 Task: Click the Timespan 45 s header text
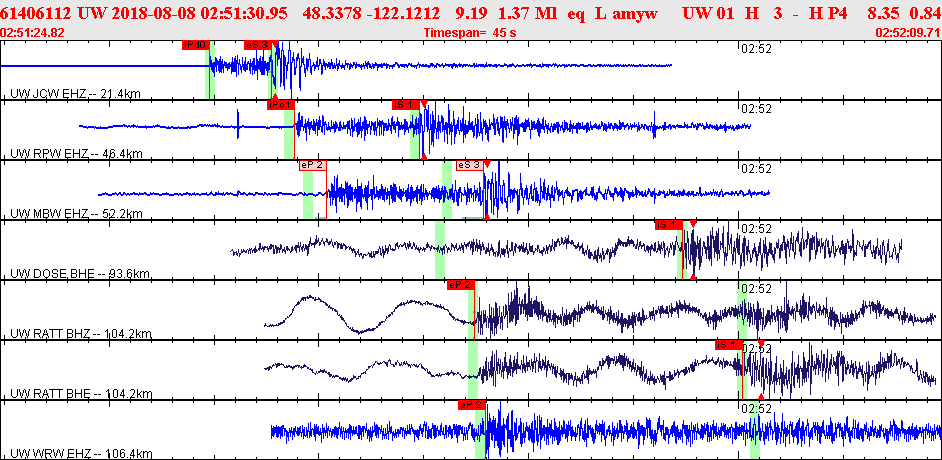[x=470, y=32]
